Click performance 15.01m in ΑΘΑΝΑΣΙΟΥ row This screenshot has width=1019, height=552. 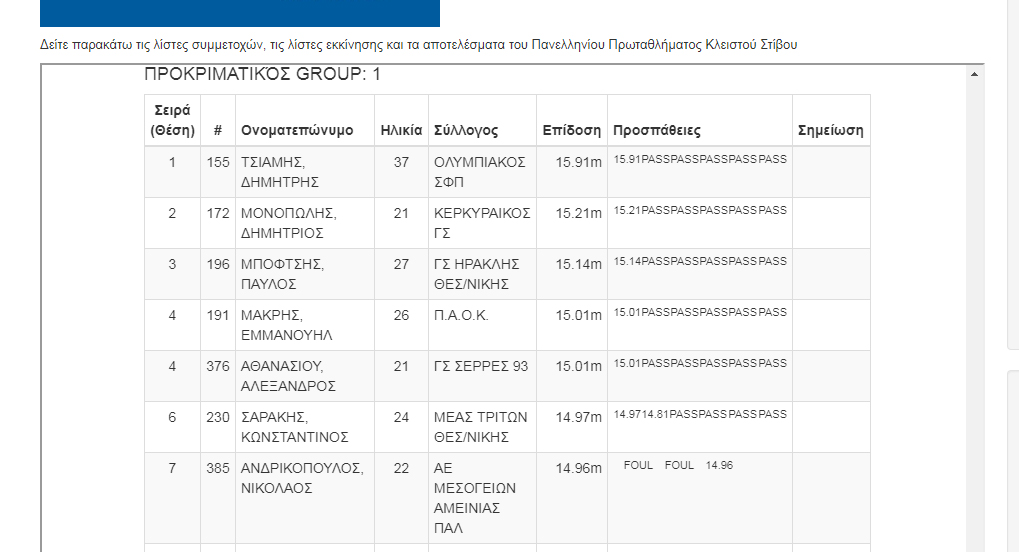pyautogui.click(x=578, y=366)
